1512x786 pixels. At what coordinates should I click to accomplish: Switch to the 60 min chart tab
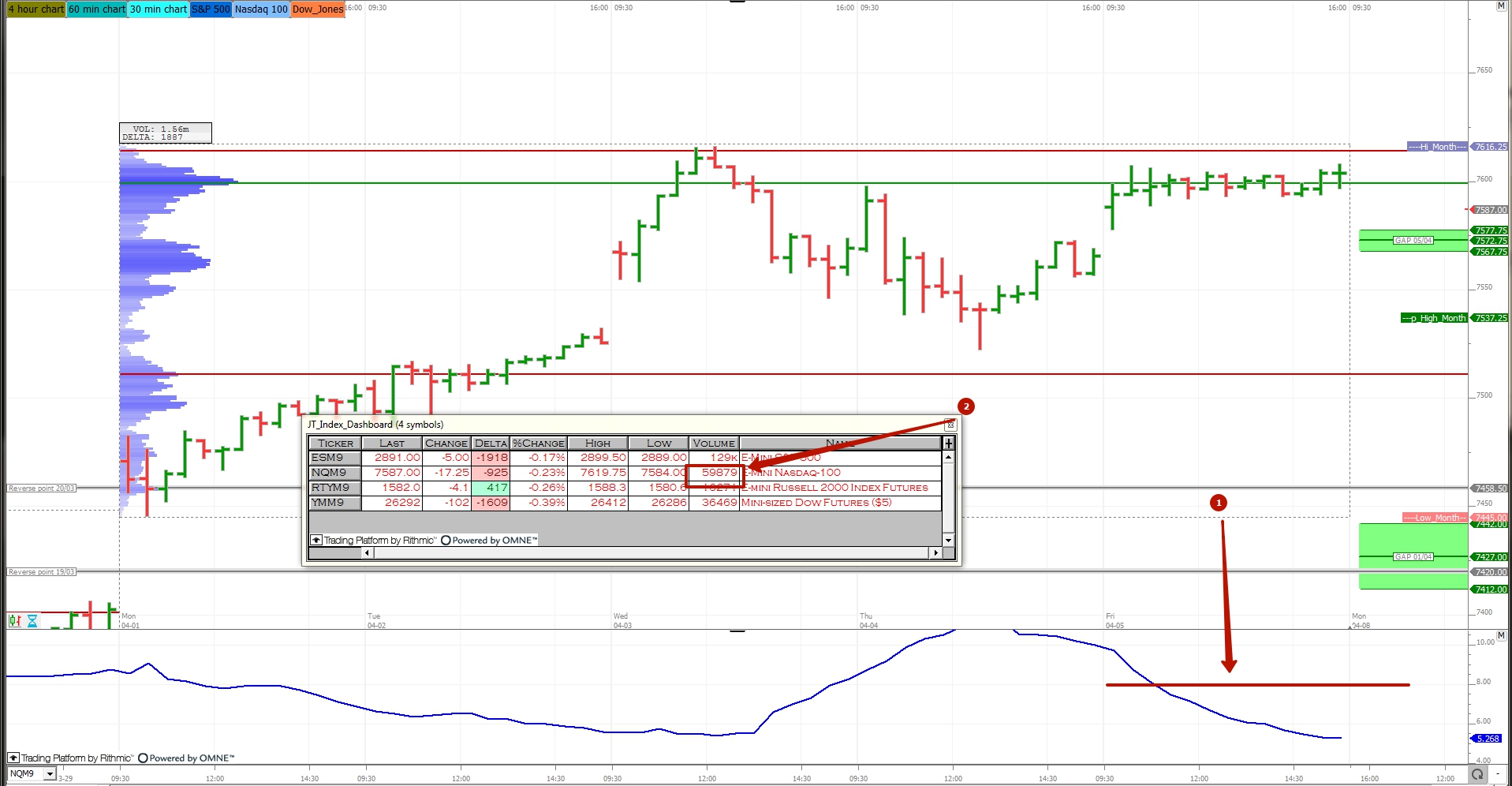(96, 9)
